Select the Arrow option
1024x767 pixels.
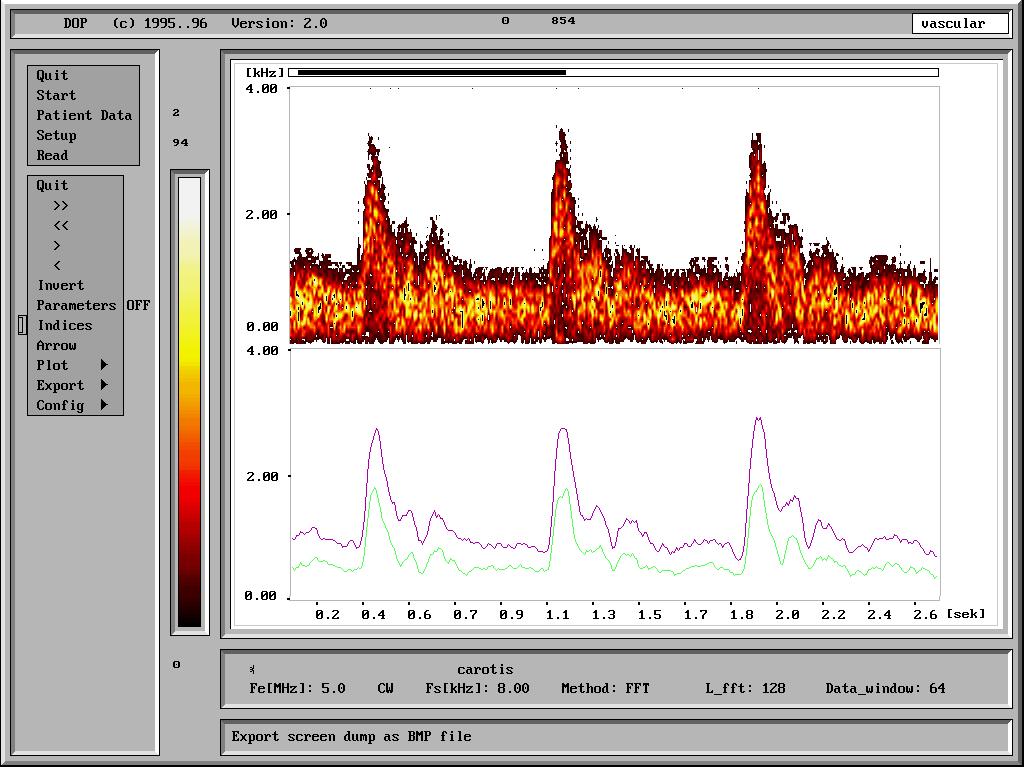click(x=56, y=346)
